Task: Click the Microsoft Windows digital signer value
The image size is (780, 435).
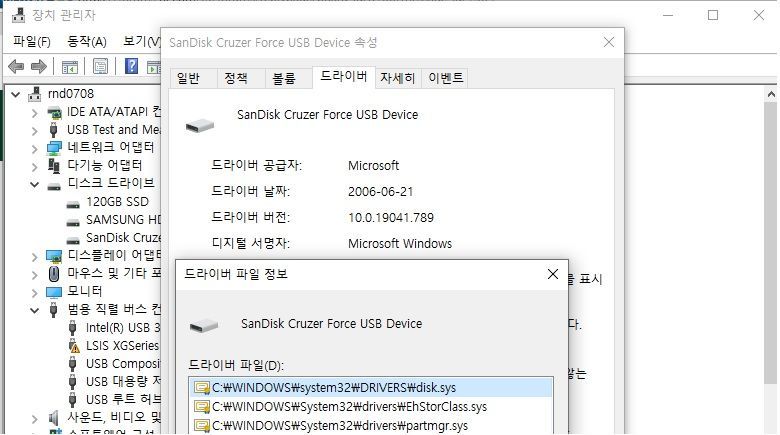Action: (x=400, y=243)
